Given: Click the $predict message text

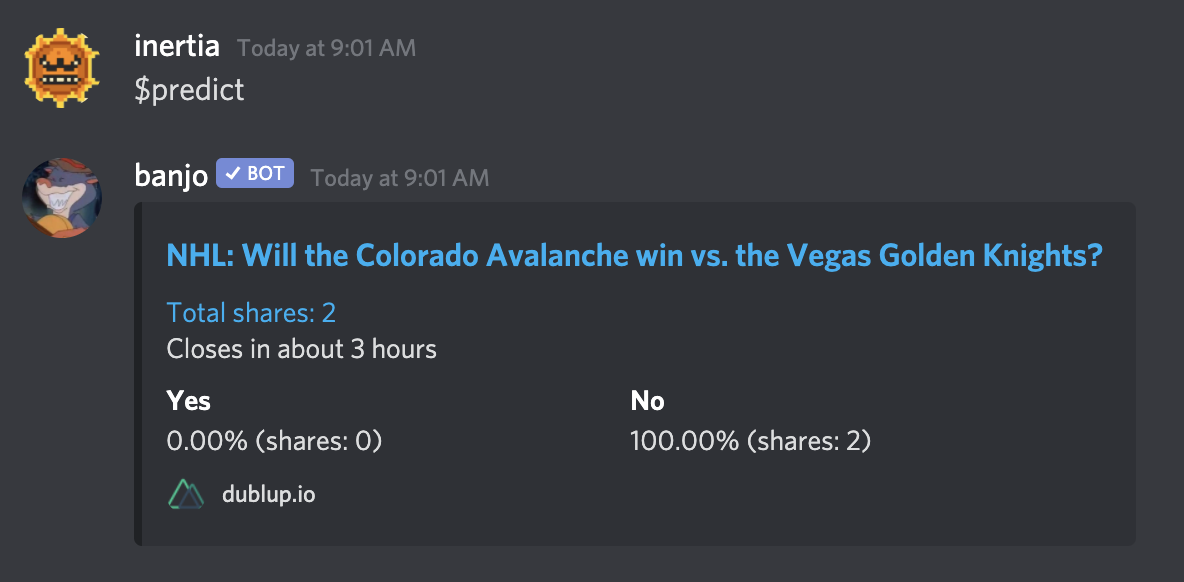Looking at the screenshot, I should pos(189,90).
